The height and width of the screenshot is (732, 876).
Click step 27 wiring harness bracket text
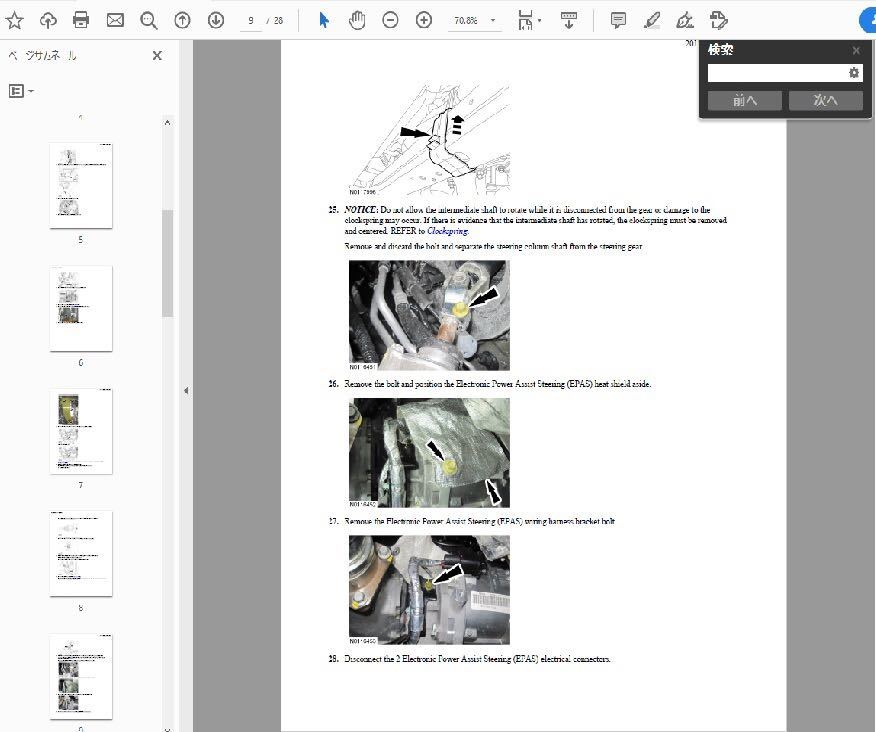click(x=479, y=521)
